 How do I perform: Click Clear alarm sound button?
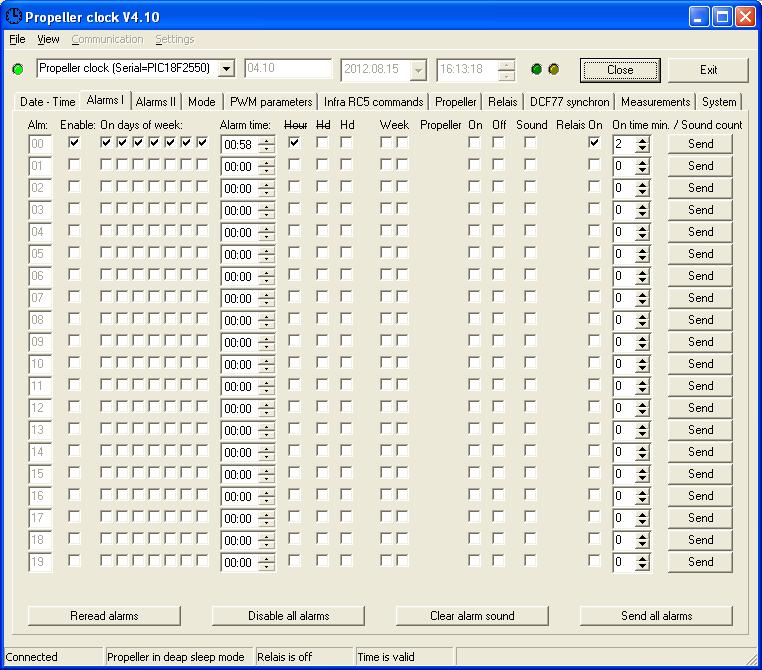[472, 616]
